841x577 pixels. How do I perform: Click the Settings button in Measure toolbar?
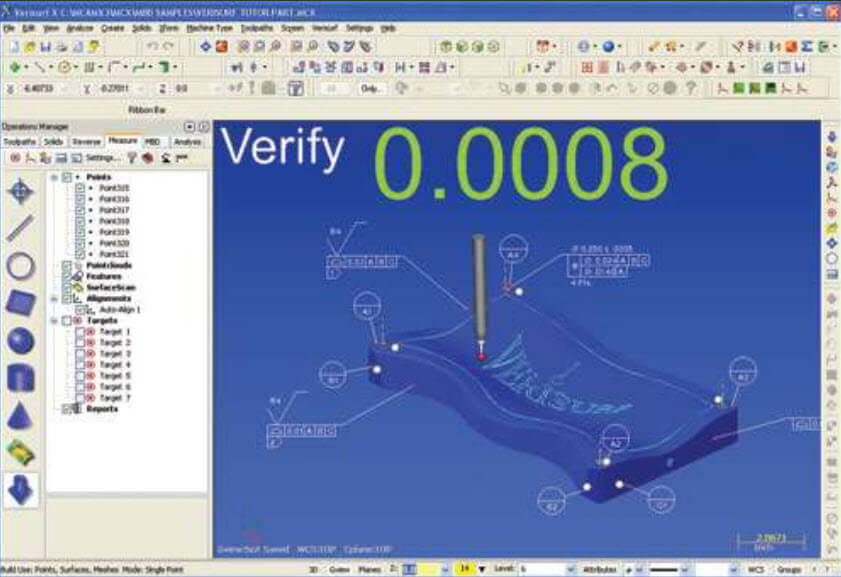coord(102,158)
